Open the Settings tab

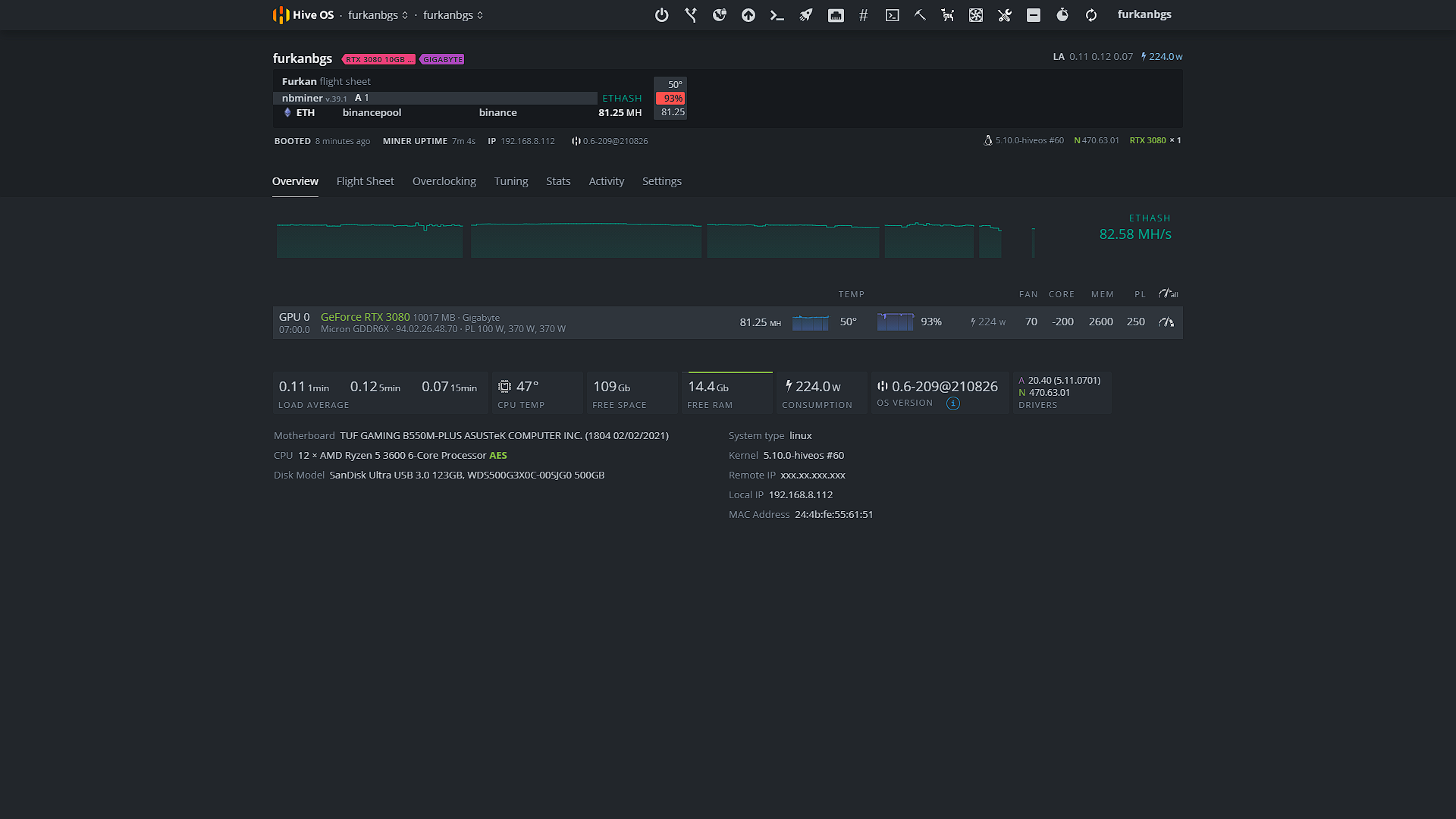tap(662, 181)
